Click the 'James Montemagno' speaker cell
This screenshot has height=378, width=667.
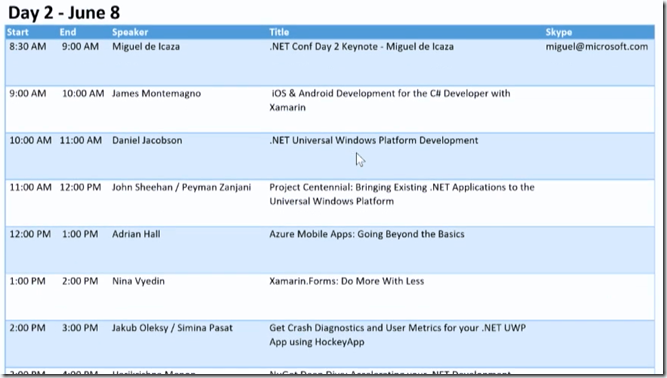156,94
